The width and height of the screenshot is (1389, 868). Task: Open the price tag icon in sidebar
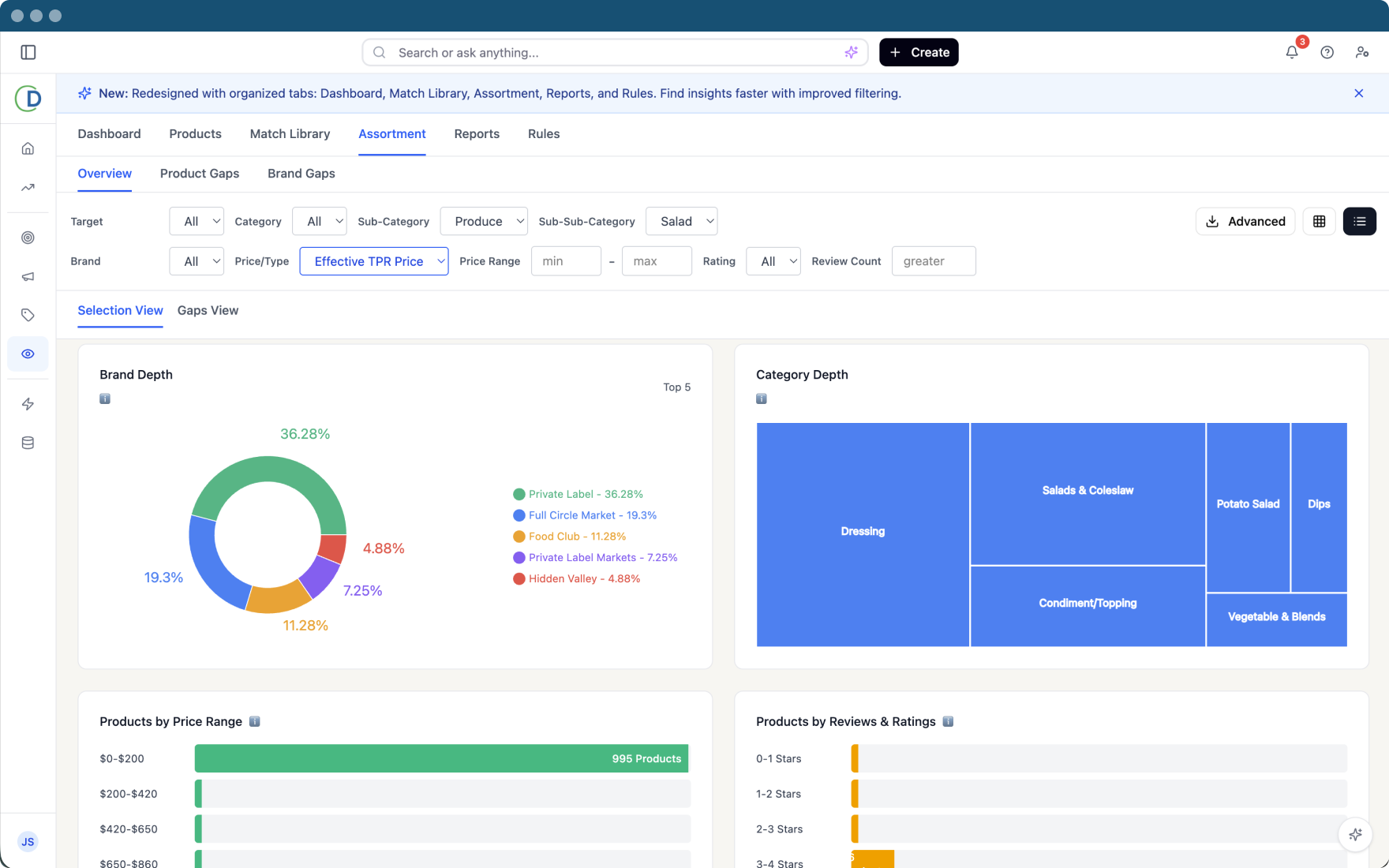(x=28, y=315)
